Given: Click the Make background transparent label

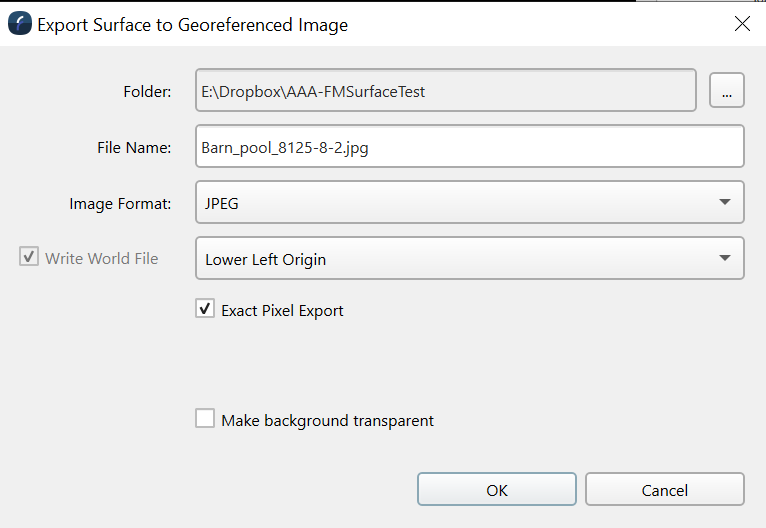Looking at the screenshot, I should pyautogui.click(x=327, y=420).
